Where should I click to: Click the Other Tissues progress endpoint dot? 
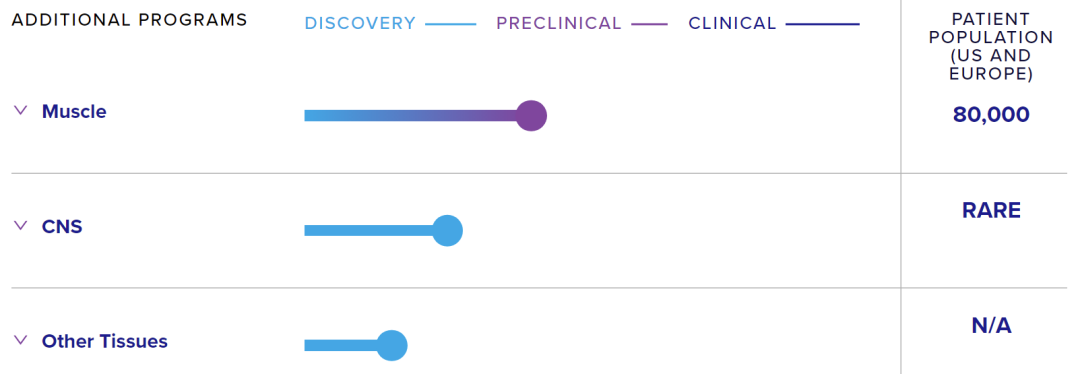click(x=392, y=345)
